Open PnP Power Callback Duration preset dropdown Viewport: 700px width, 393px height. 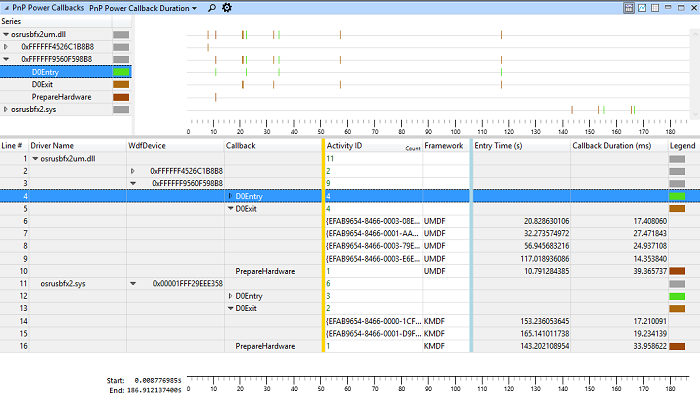click(143, 8)
